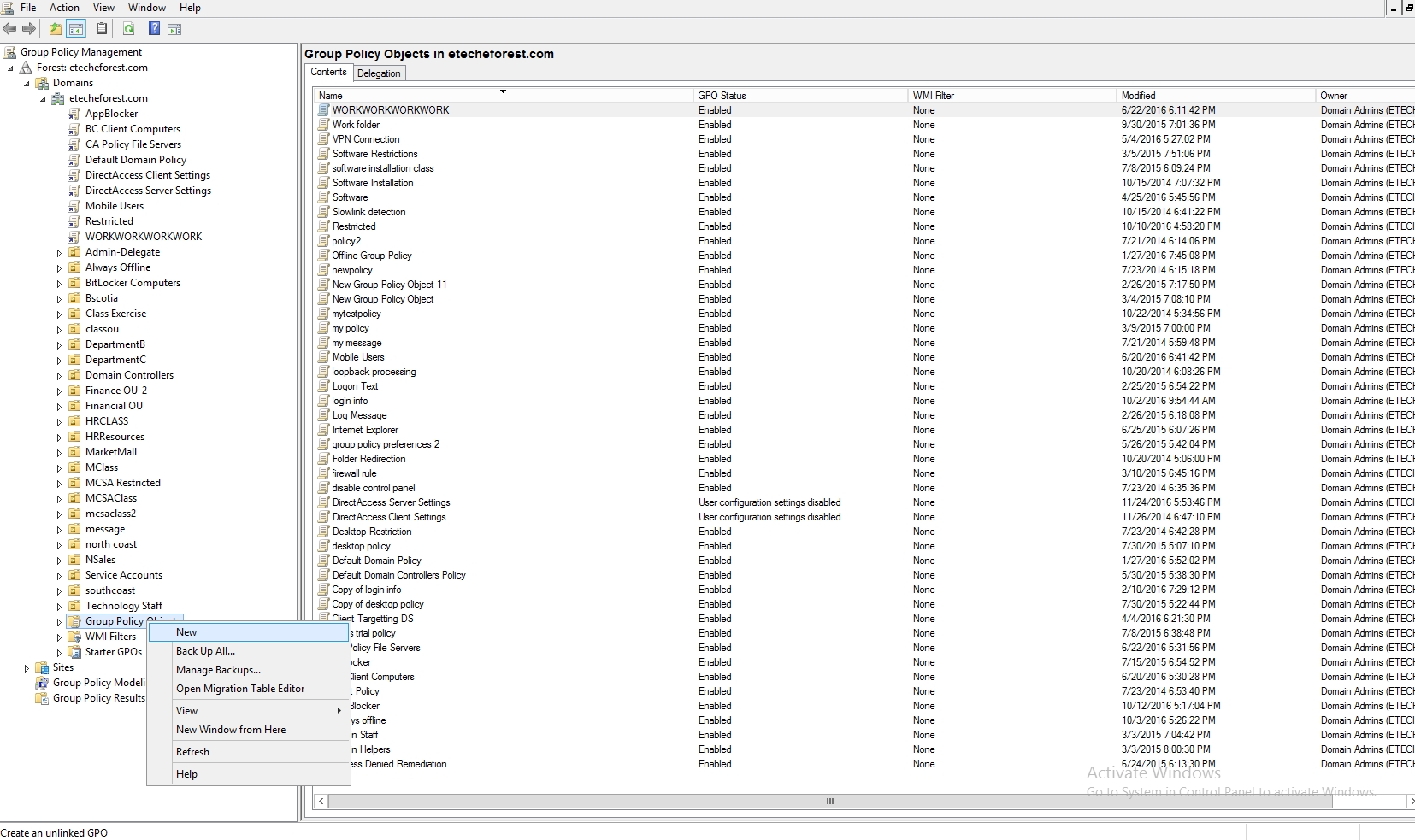Sort list by the Modified column header

pyautogui.click(x=1138, y=96)
